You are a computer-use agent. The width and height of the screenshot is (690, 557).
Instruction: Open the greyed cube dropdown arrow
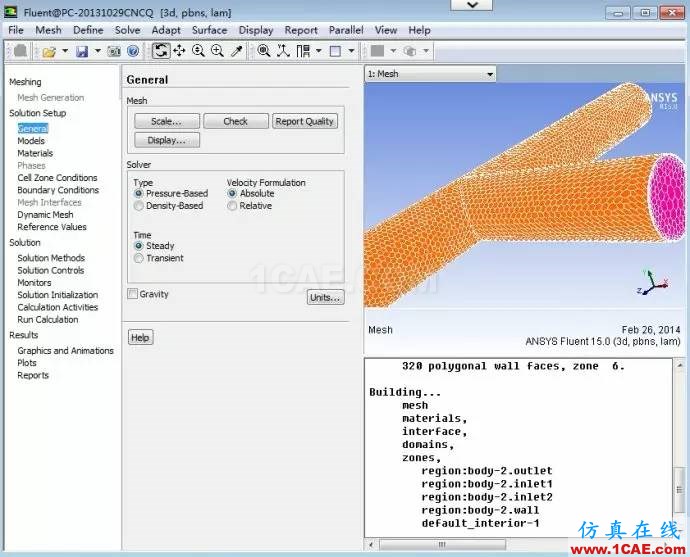426,51
